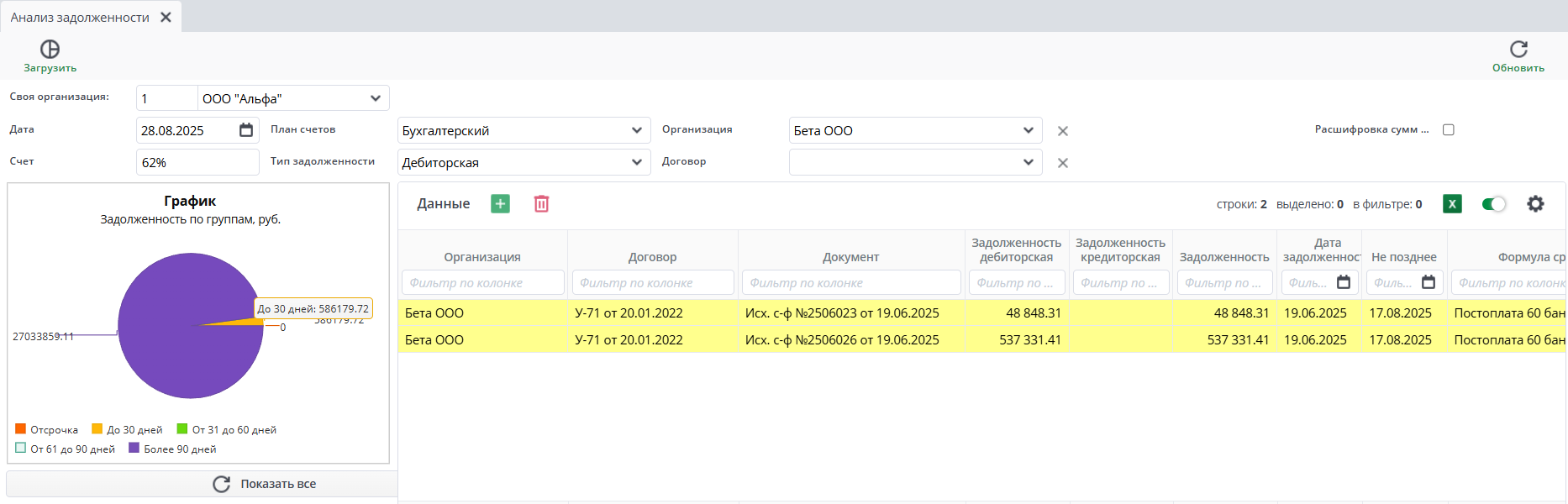Image resolution: width=1568 pixels, height=504 pixels.
Task: Clear the Договор field with X
Action: (1063, 163)
